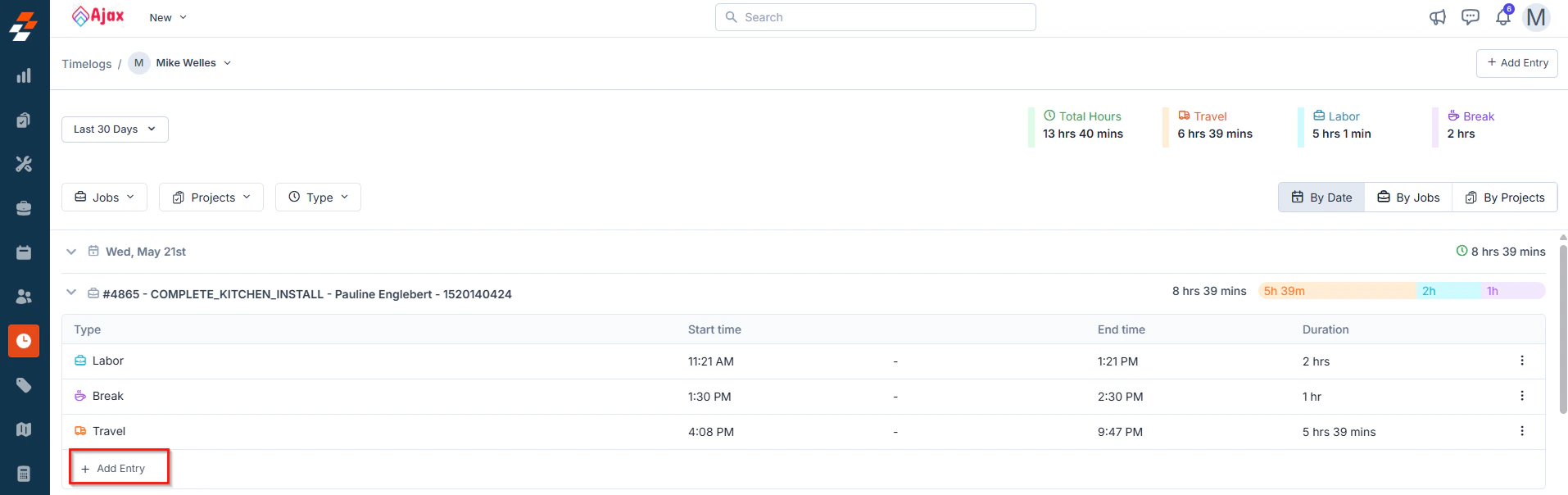The height and width of the screenshot is (495, 1568).
Task: Switch to By Jobs view
Action: tap(1408, 198)
